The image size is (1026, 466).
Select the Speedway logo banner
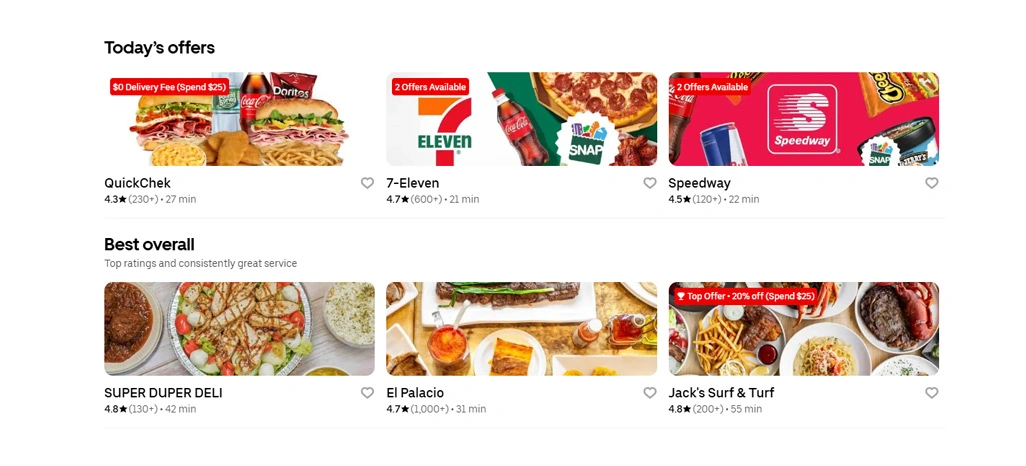804,119
